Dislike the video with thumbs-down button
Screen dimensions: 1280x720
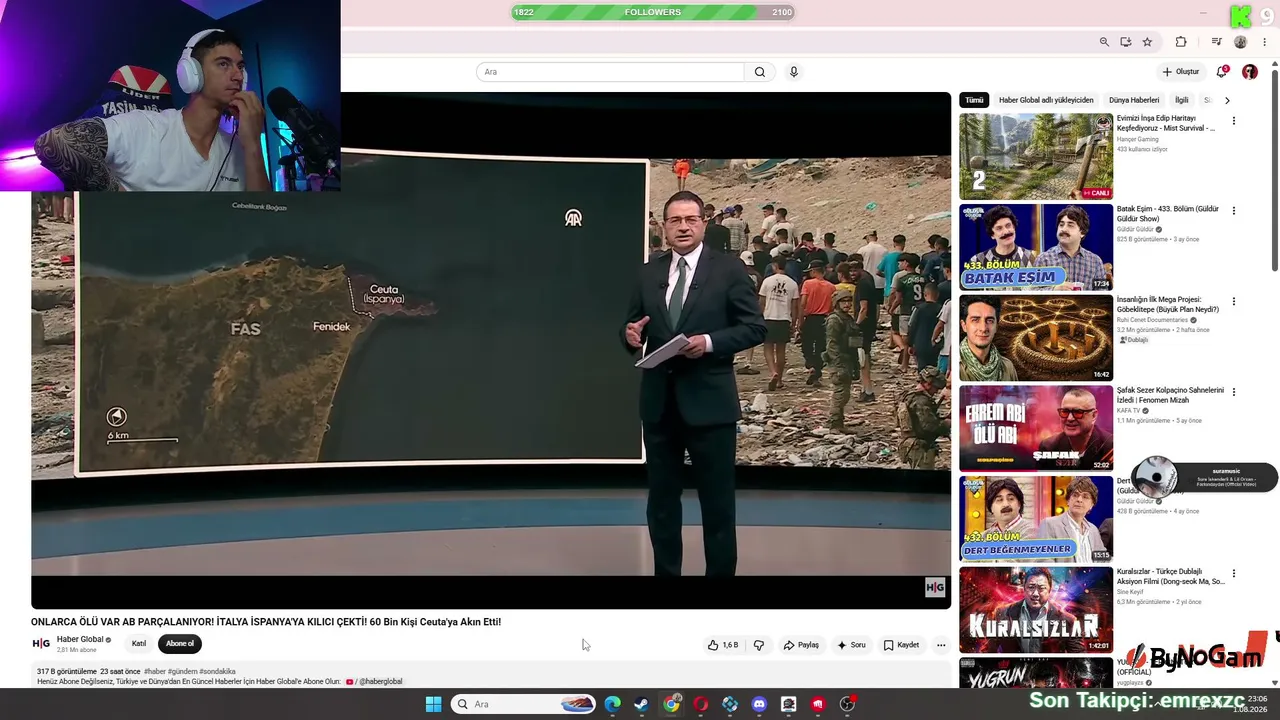tap(759, 645)
